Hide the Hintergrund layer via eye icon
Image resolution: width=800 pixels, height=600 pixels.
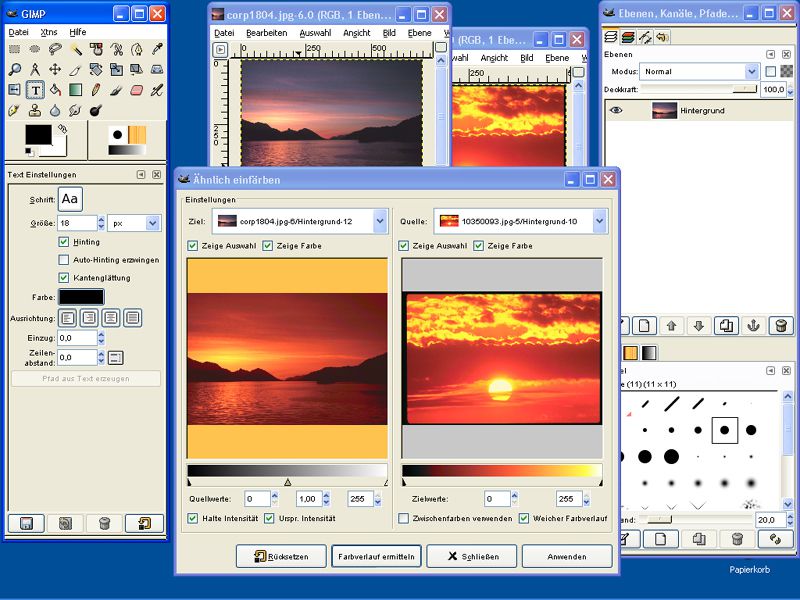click(x=616, y=110)
